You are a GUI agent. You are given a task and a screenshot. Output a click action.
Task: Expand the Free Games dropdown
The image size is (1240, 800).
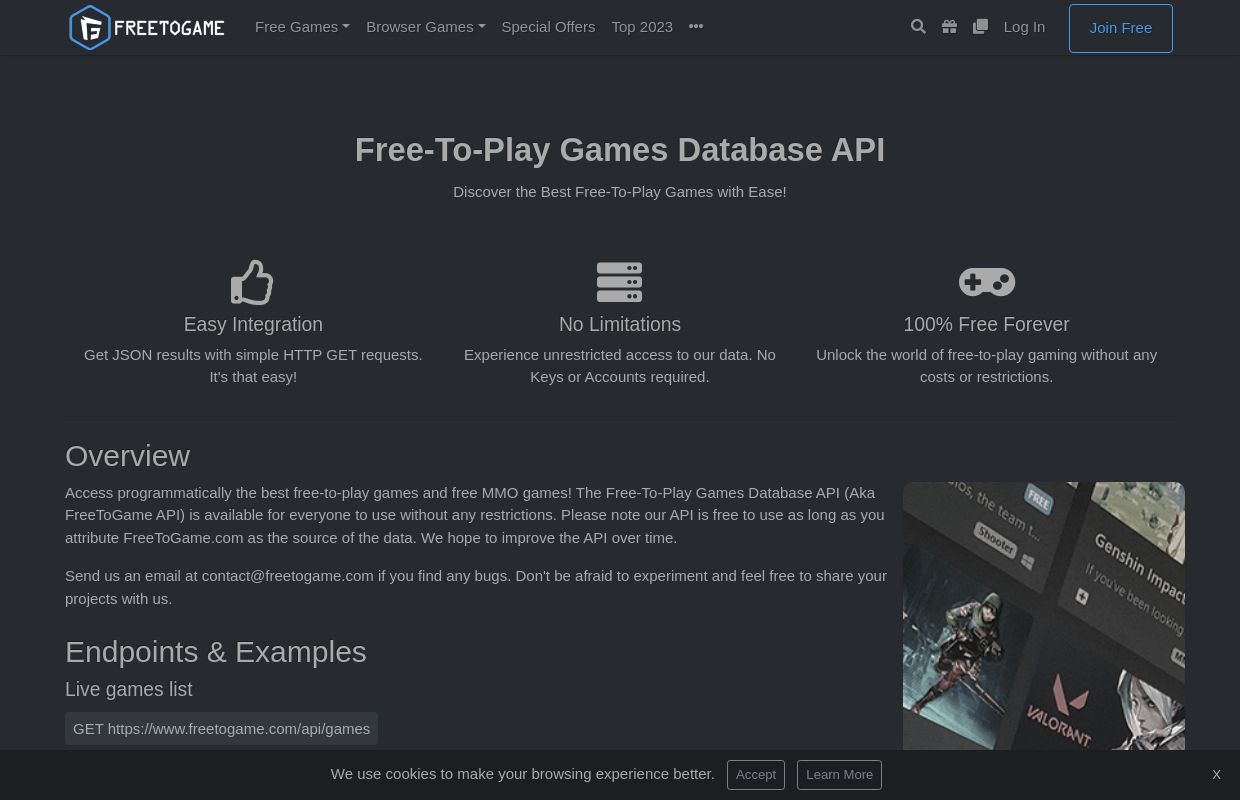pos(302,27)
